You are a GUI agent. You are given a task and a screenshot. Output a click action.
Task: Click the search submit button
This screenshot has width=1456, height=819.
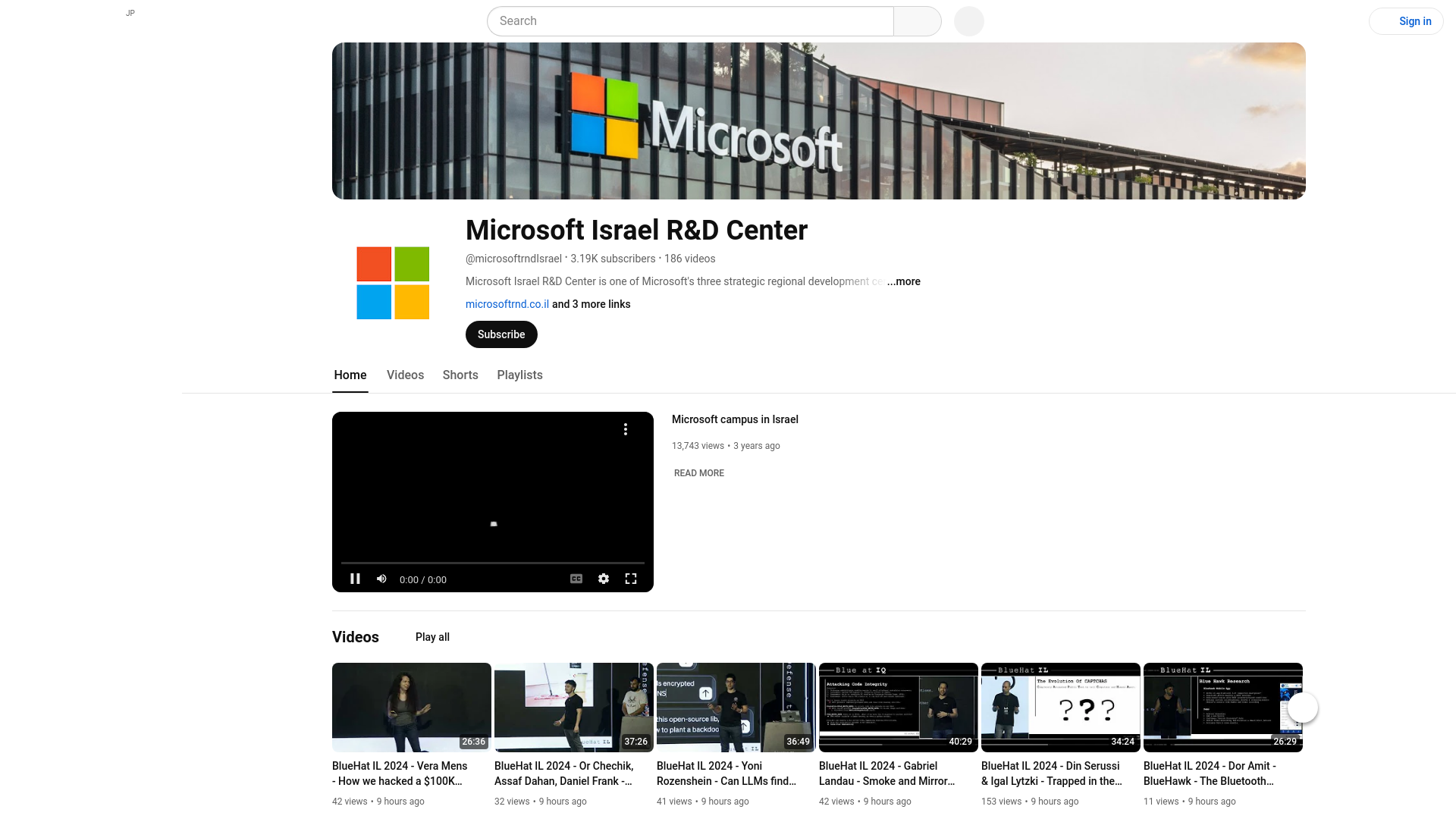click(918, 21)
